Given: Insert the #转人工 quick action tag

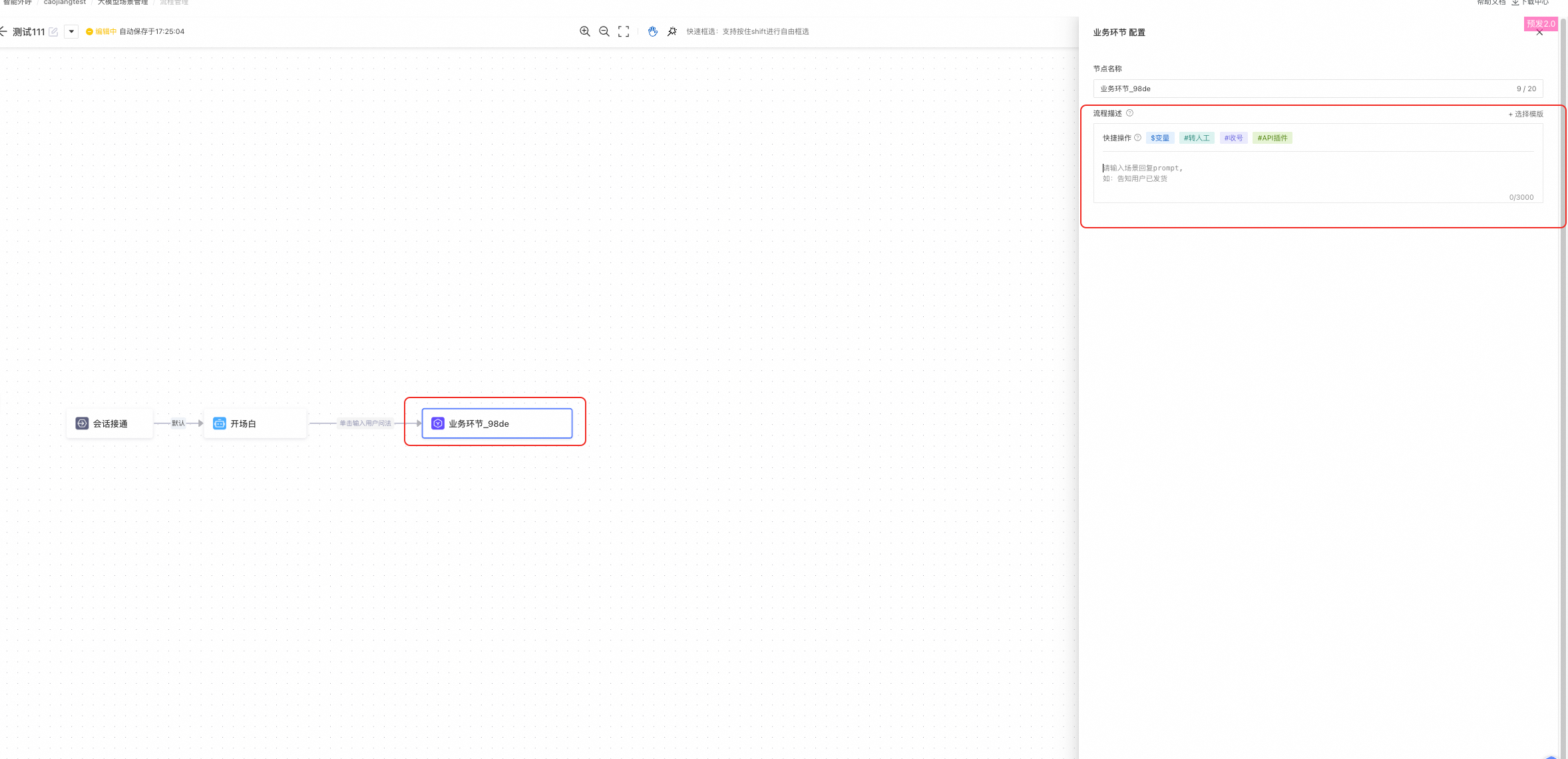Looking at the screenshot, I should click(1197, 138).
